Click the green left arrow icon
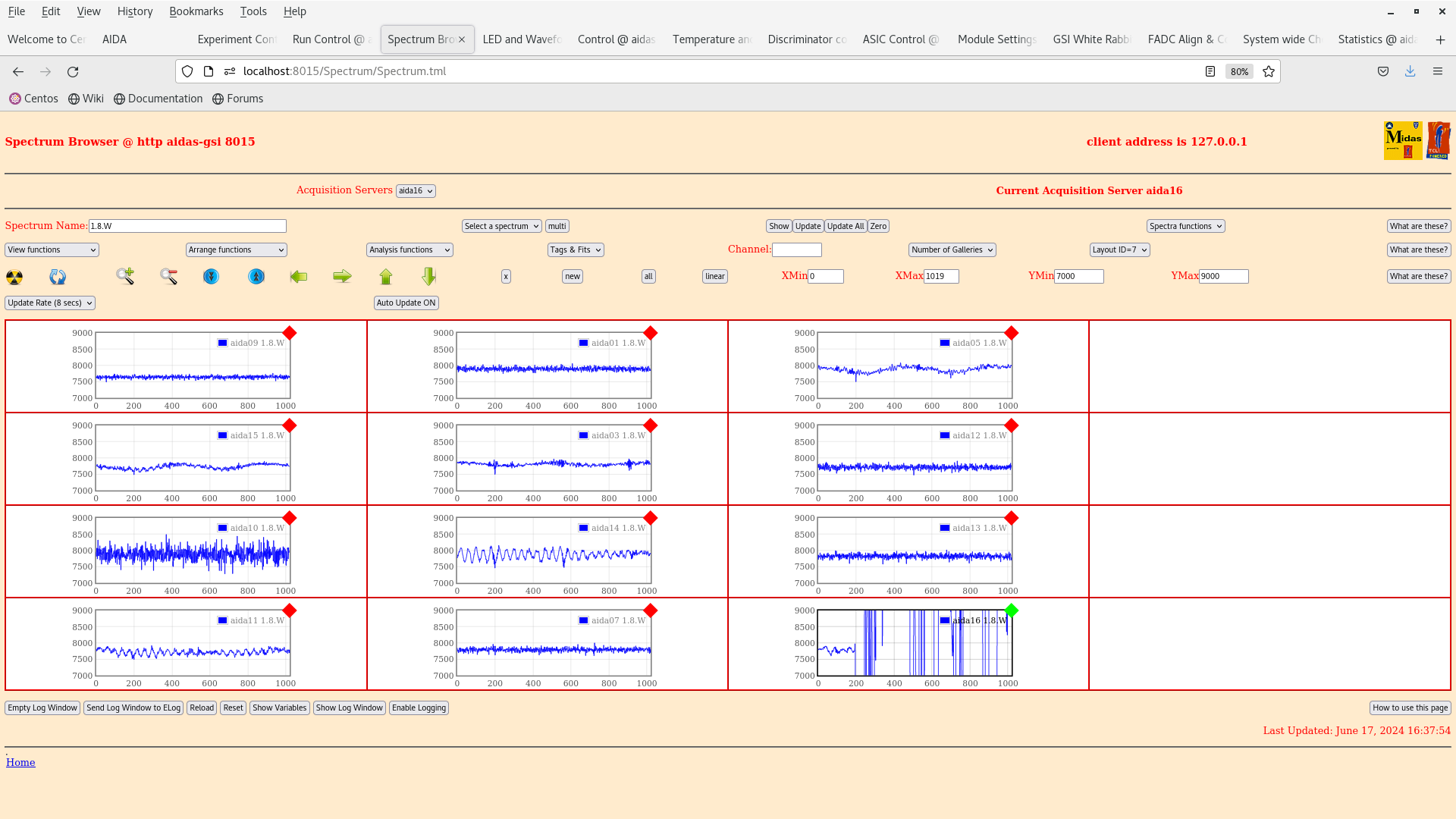This screenshot has width=1456, height=819. [x=299, y=277]
